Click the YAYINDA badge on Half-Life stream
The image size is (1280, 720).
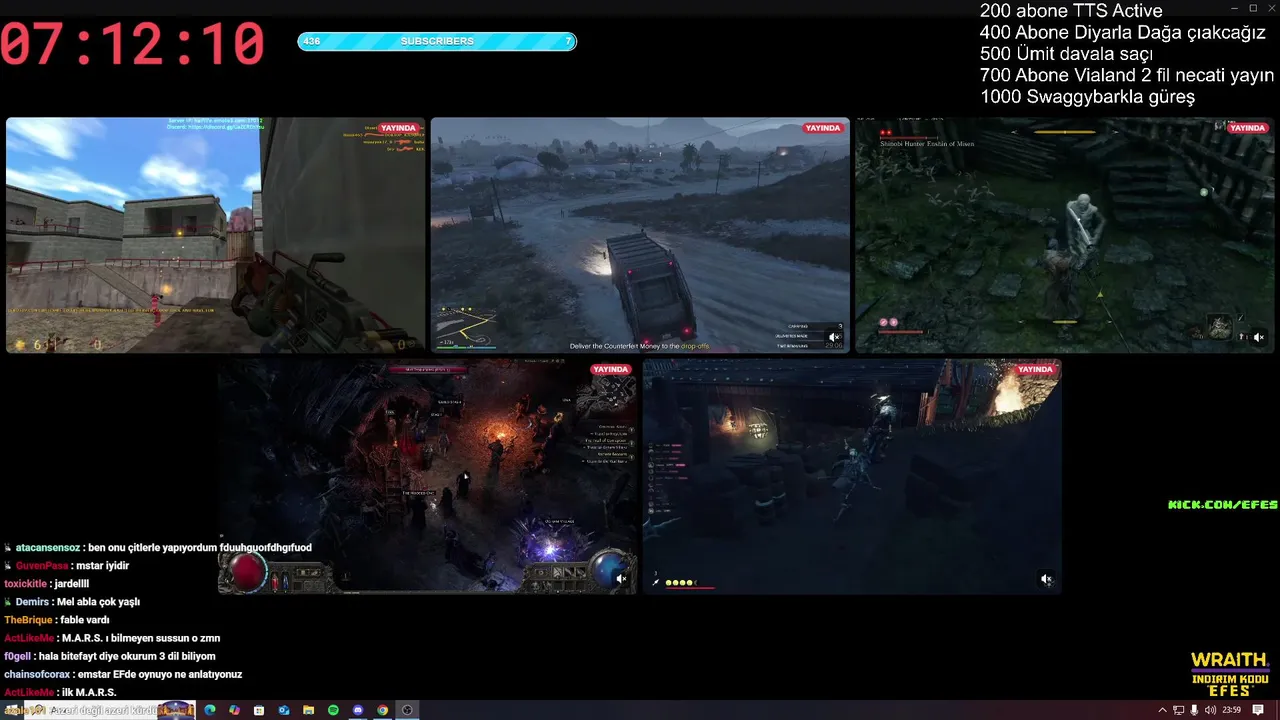[x=399, y=128]
